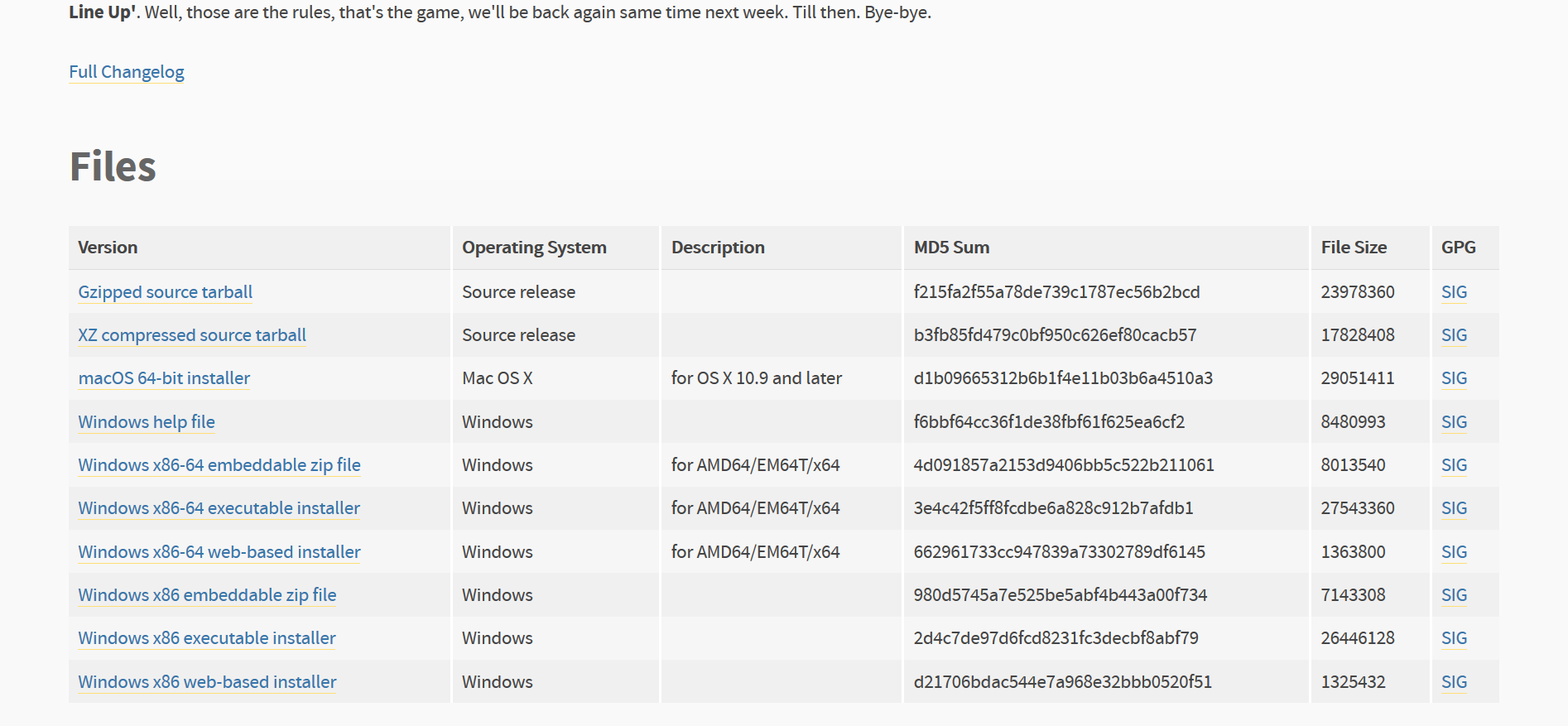
Task: Click AMD64 description in x86-64 executable row
Action: pyautogui.click(x=756, y=508)
